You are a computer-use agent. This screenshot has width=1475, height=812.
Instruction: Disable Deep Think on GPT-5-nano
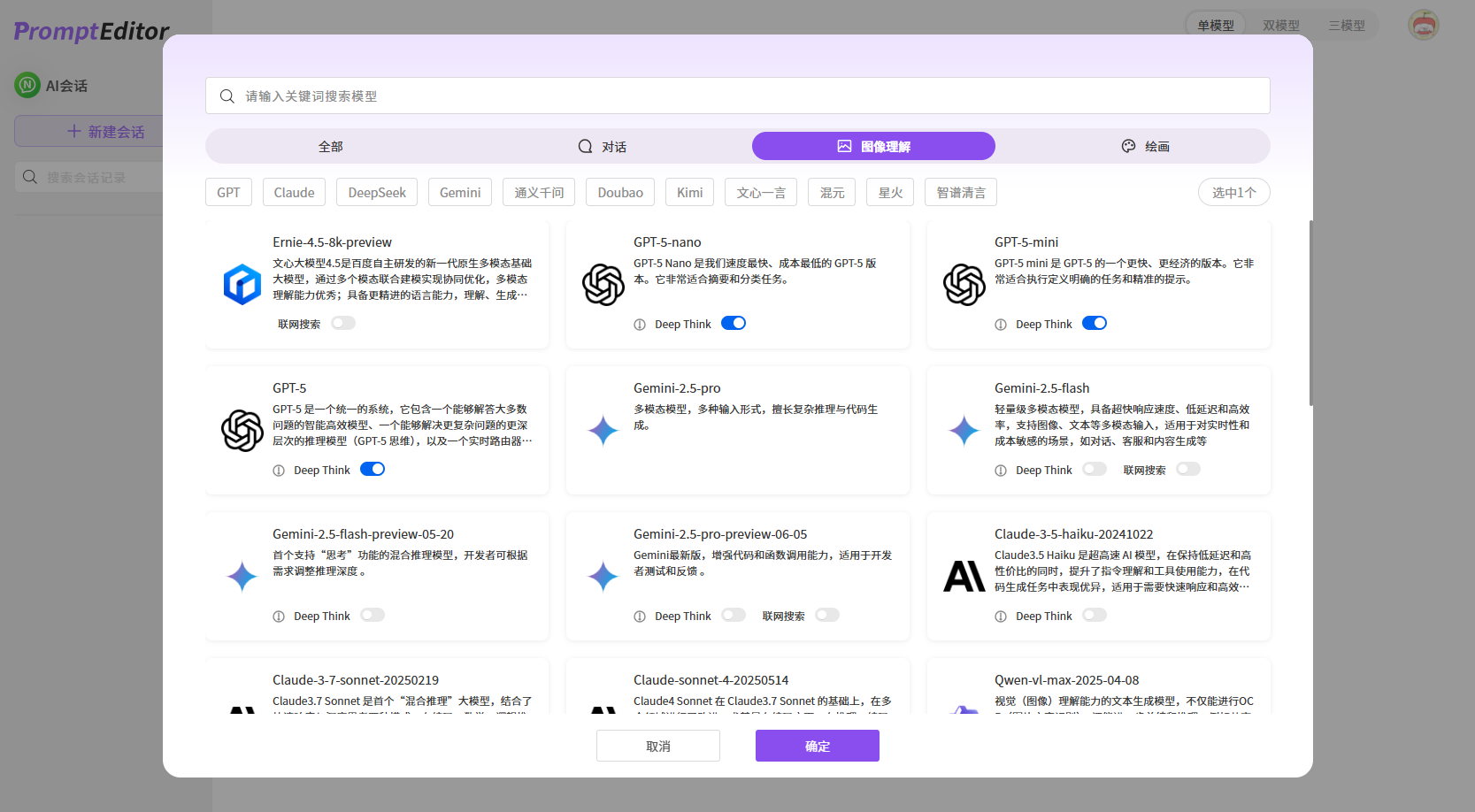[x=733, y=323]
